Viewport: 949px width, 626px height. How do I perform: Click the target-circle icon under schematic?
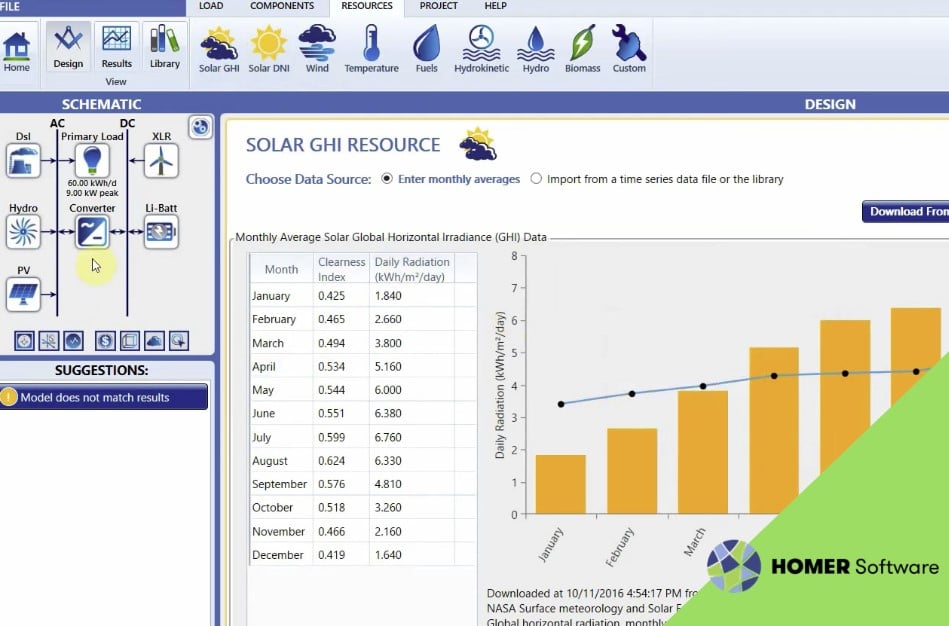[24, 341]
